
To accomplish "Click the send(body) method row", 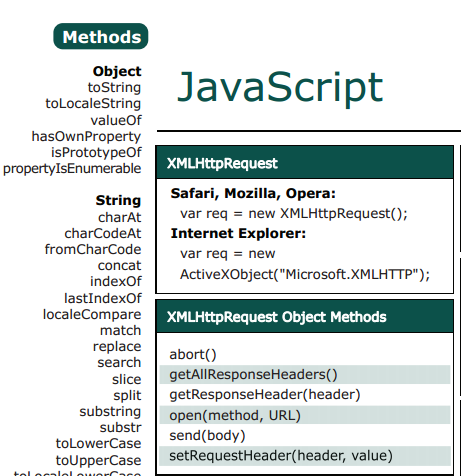I will click(305, 435).
